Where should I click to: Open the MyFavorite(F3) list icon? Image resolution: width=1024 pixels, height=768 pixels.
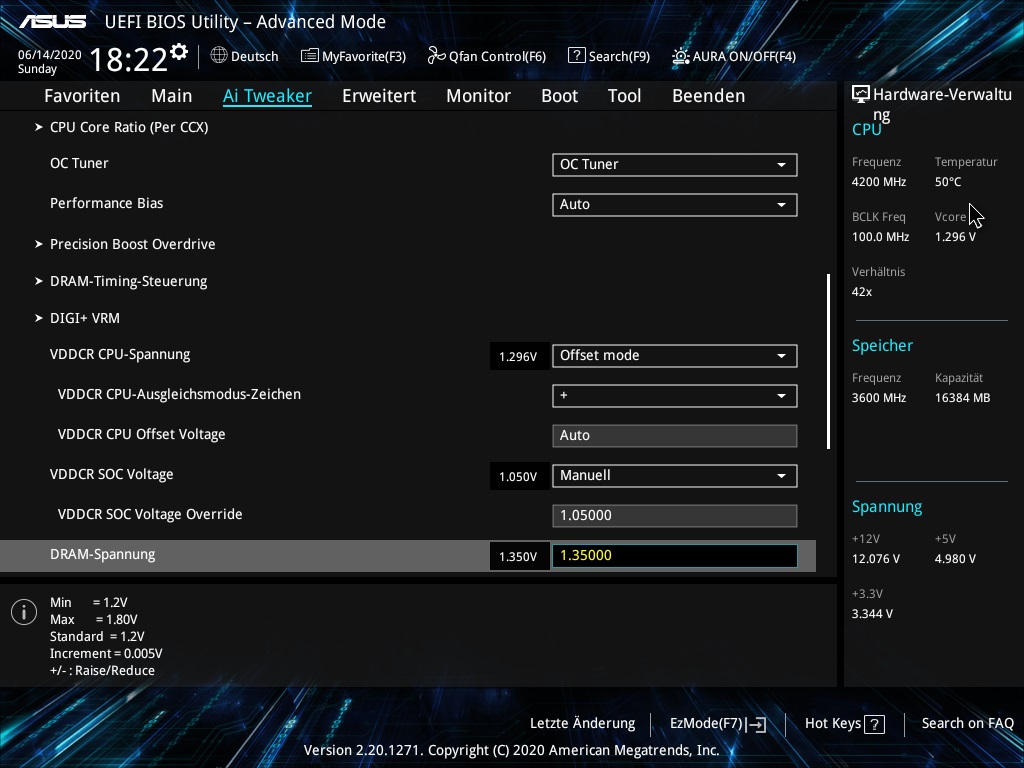(x=309, y=56)
